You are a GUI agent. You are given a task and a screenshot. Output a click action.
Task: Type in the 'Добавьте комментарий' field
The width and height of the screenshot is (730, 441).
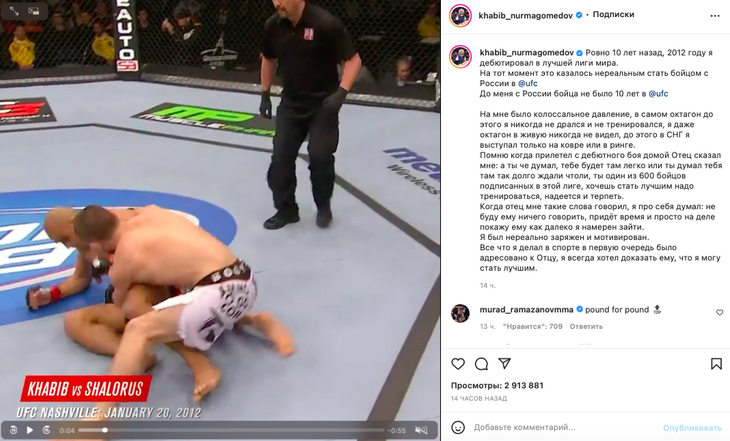click(x=565, y=427)
